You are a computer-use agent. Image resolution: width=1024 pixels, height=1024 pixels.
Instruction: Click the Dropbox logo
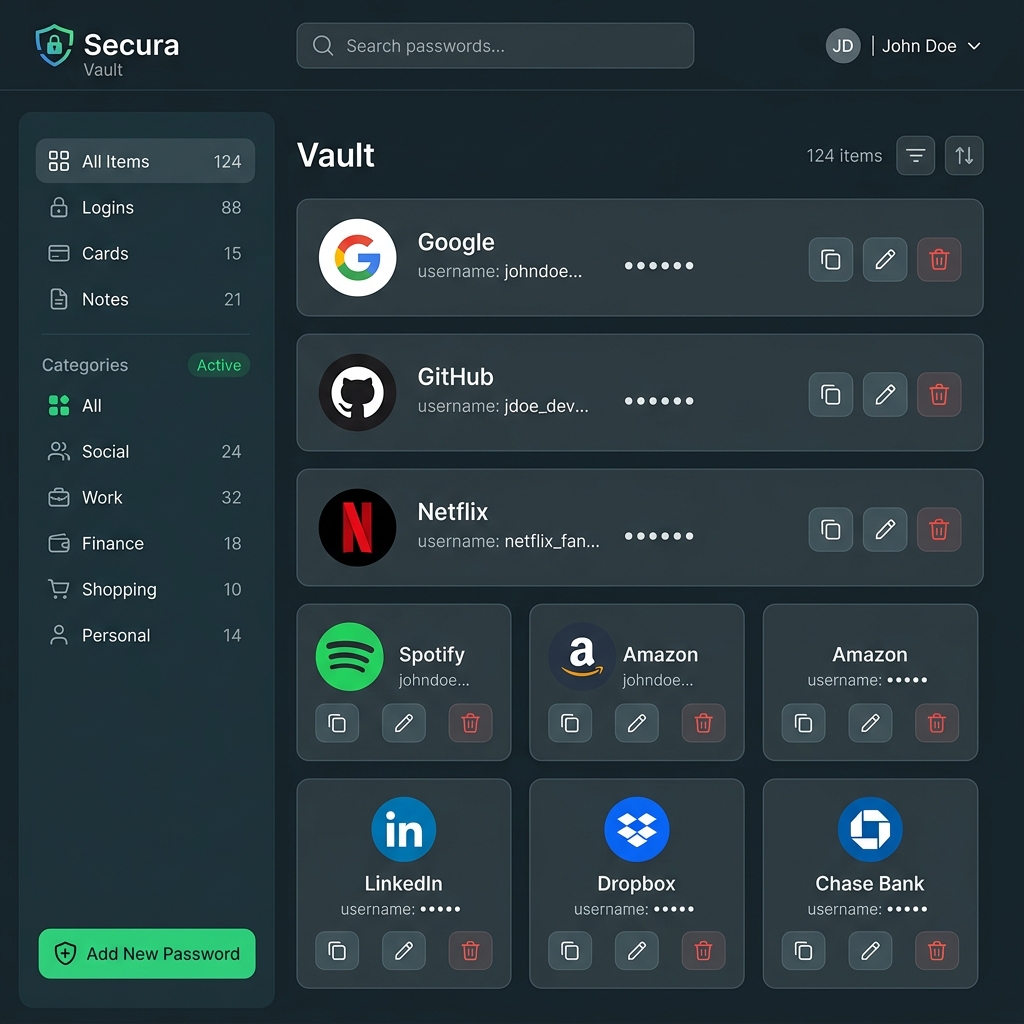pyautogui.click(x=637, y=829)
